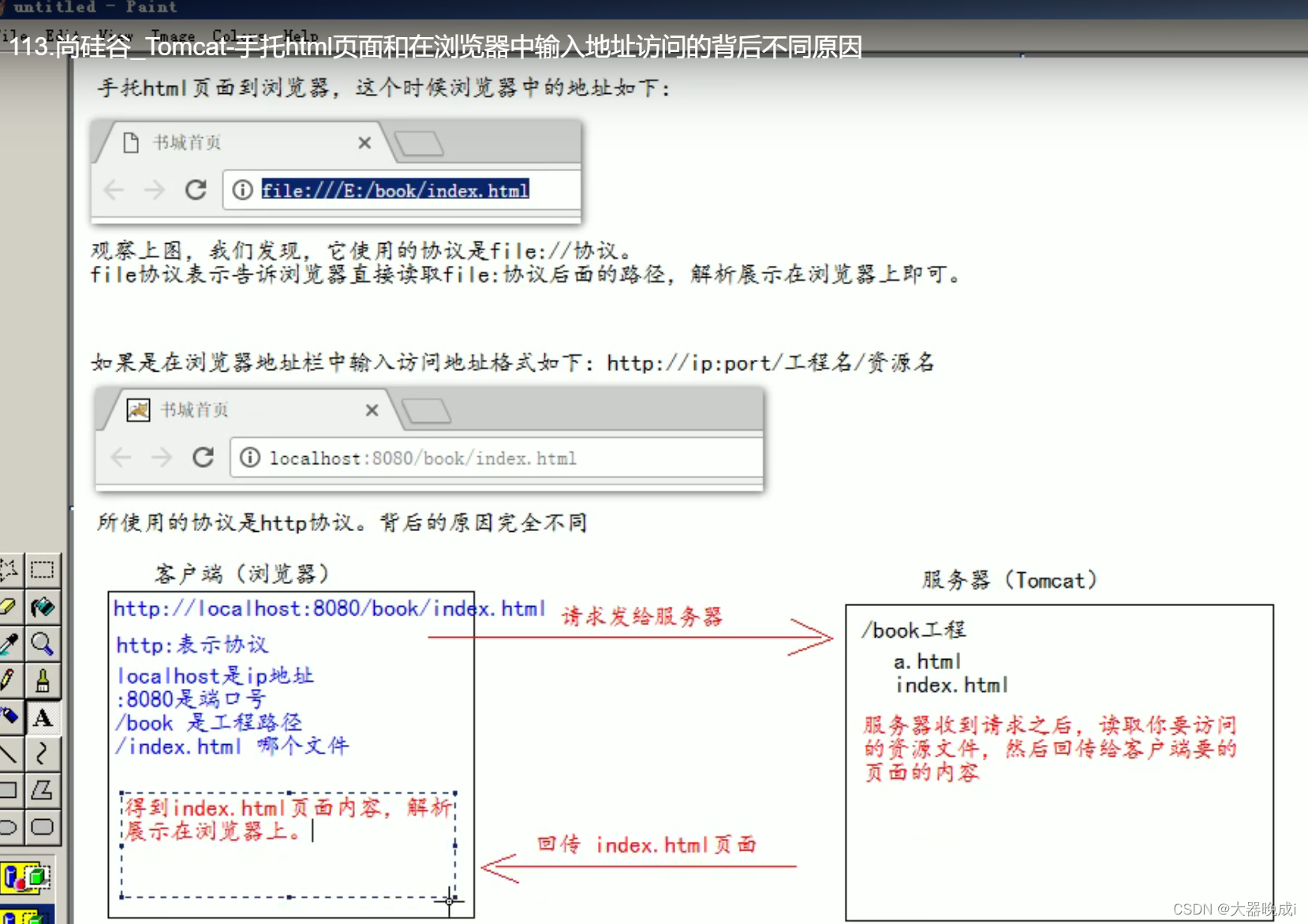
Task: Click the reload icon beside the file:///E:/book/index.html address
Action: click(x=196, y=189)
